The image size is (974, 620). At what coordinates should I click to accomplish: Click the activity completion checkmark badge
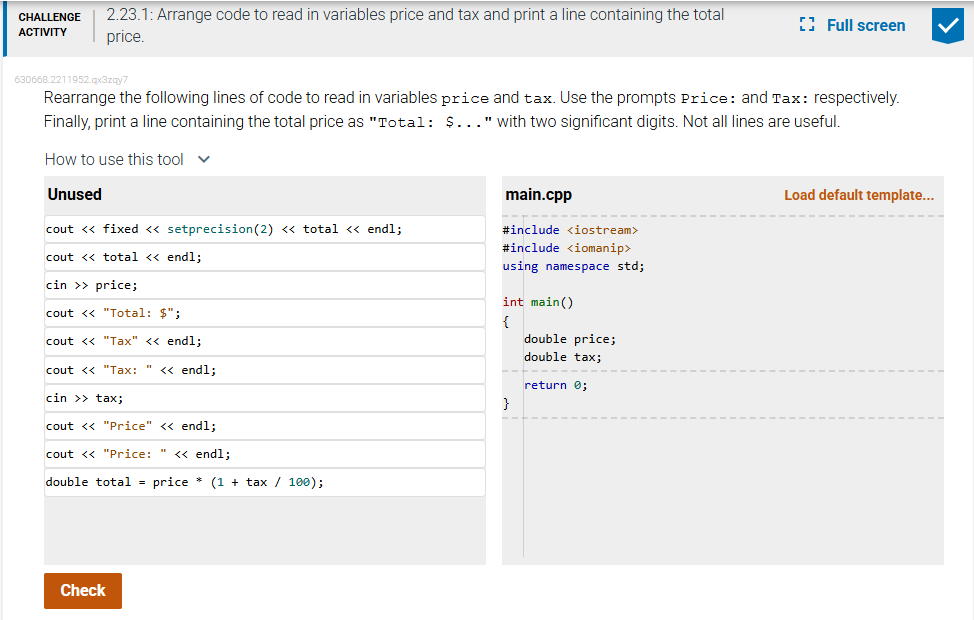click(947, 25)
